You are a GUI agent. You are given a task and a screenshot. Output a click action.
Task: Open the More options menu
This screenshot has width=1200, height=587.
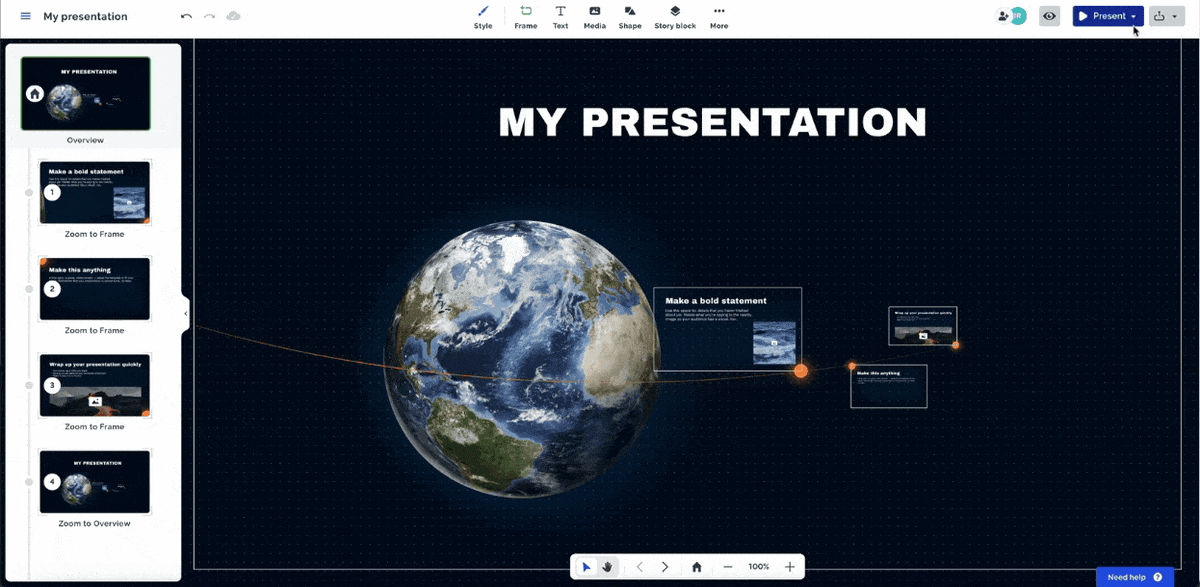pos(719,17)
